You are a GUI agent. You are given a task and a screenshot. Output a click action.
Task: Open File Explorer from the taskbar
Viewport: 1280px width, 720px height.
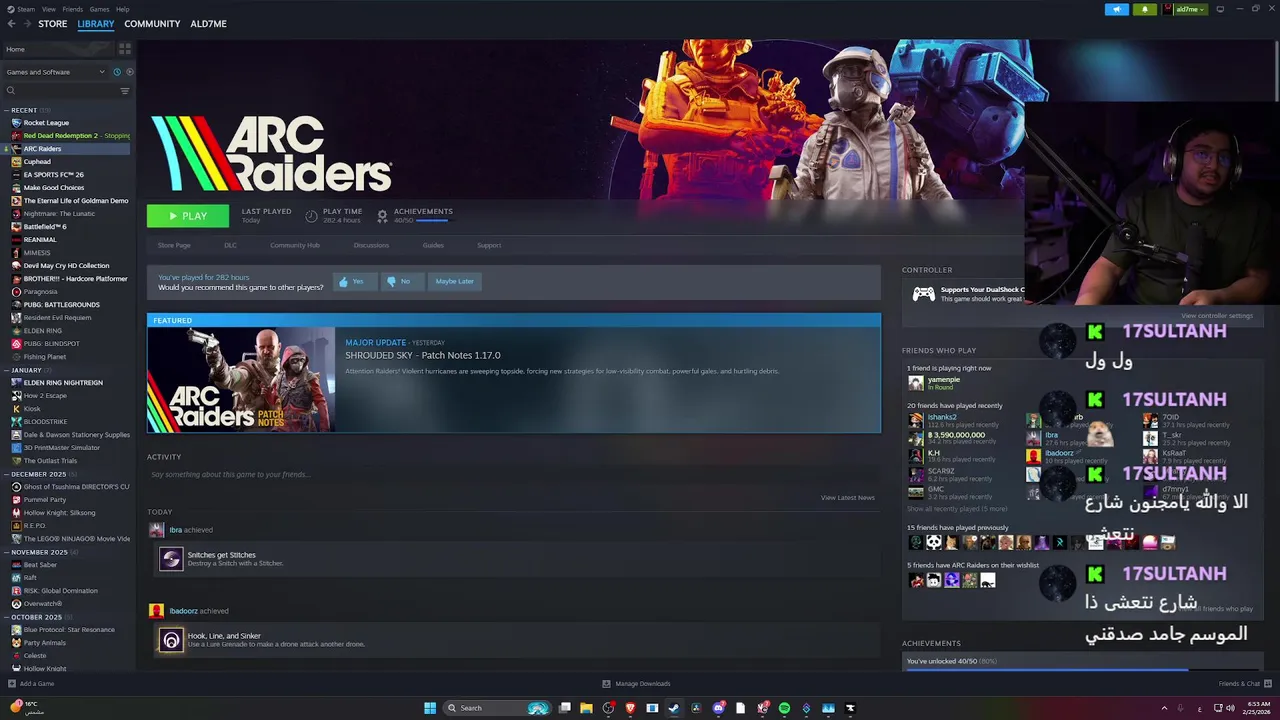tap(586, 708)
